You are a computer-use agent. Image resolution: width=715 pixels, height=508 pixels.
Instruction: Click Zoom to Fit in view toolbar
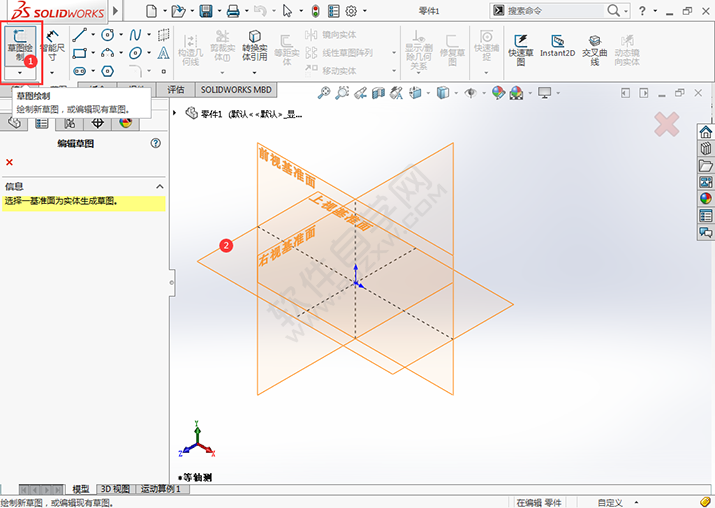pyautogui.click(x=324, y=93)
